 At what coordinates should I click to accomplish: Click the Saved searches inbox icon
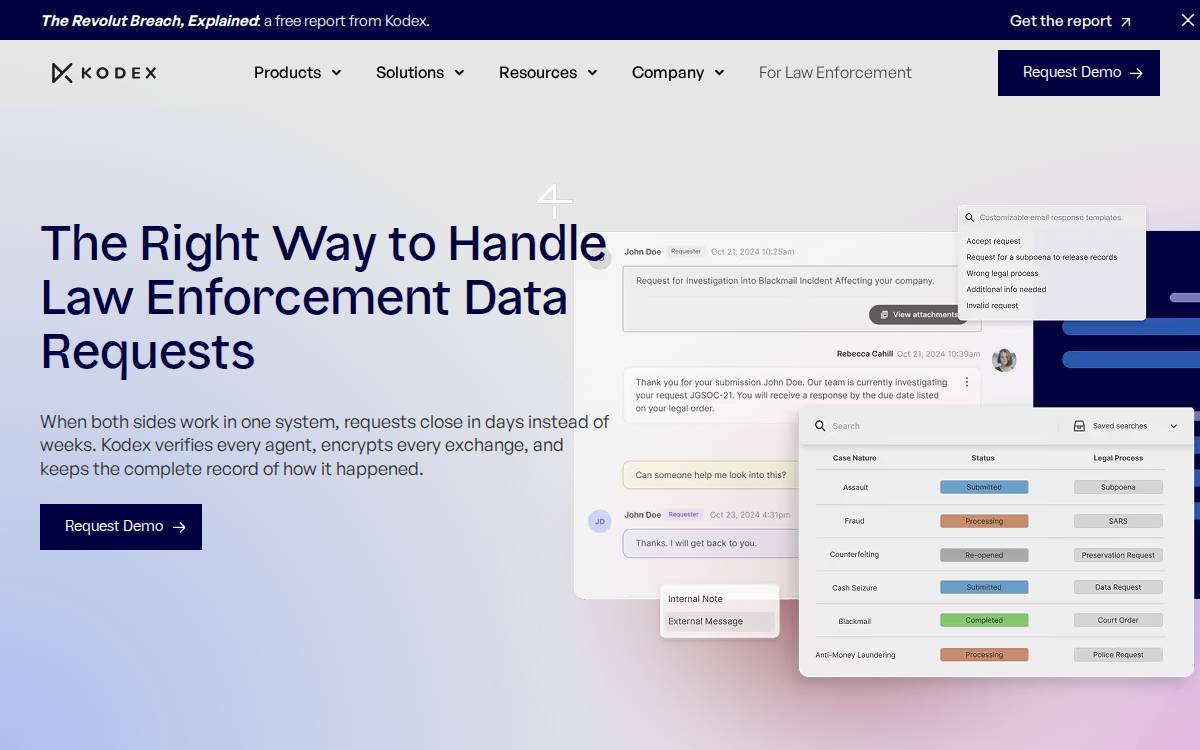point(1079,426)
